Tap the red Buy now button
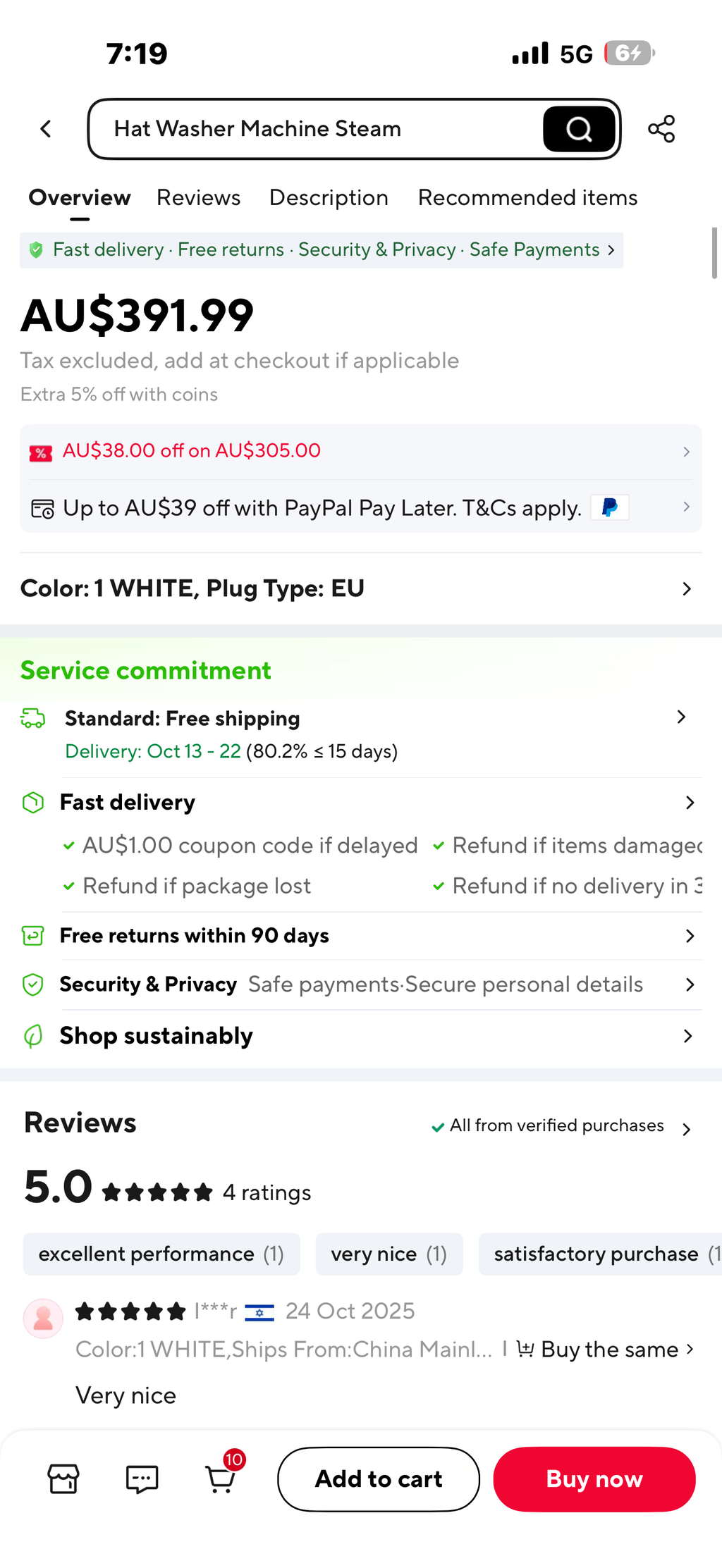Image resolution: width=722 pixels, height=1568 pixels. point(594,1479)
